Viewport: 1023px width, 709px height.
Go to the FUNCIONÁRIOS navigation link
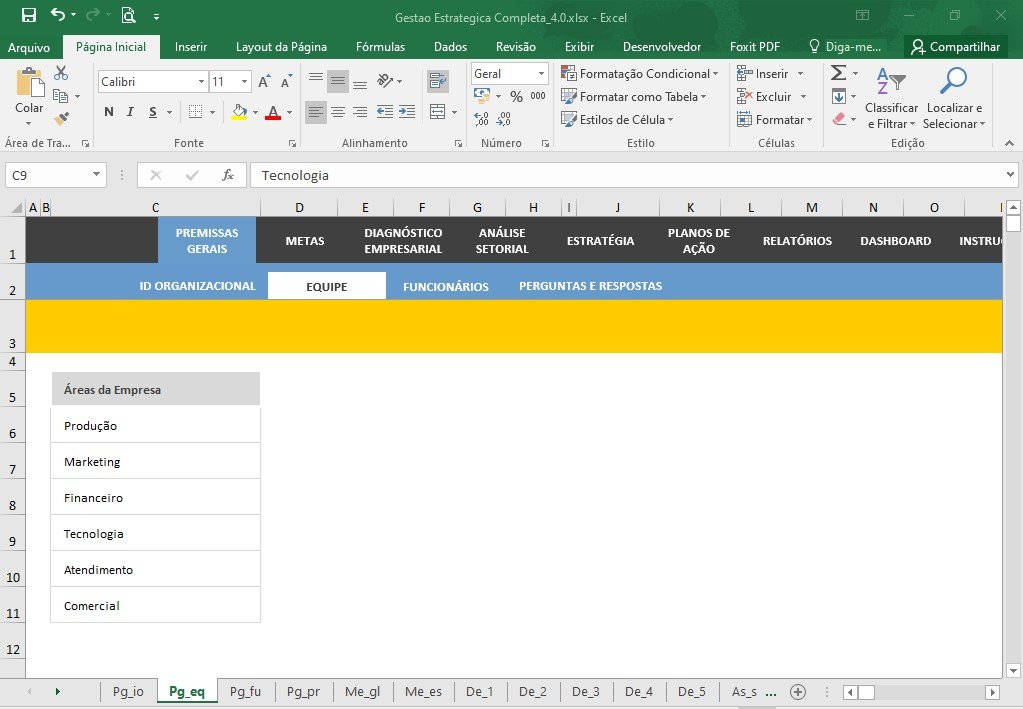[x=446, y=286]
